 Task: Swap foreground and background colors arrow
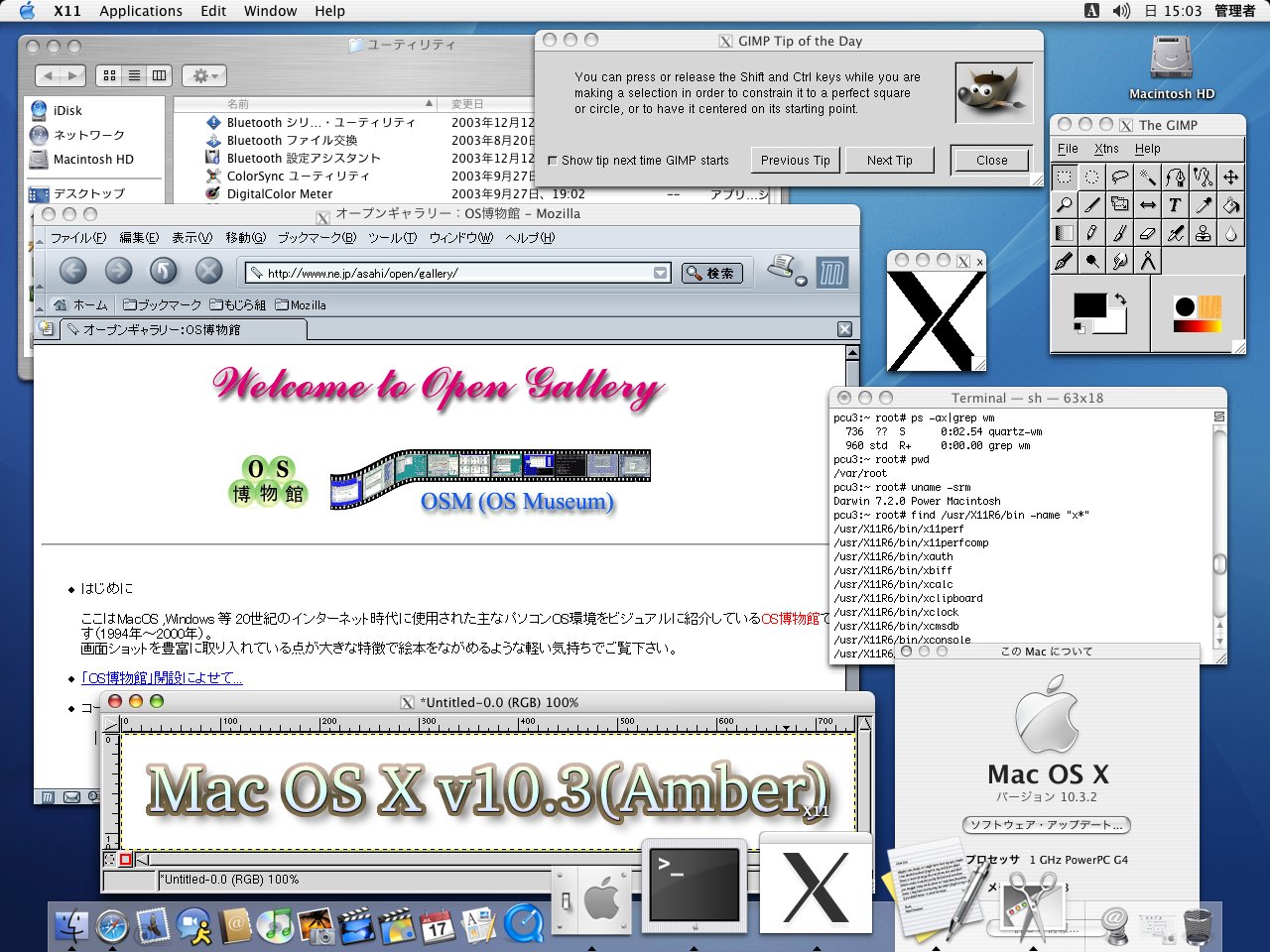(1120, 299)
